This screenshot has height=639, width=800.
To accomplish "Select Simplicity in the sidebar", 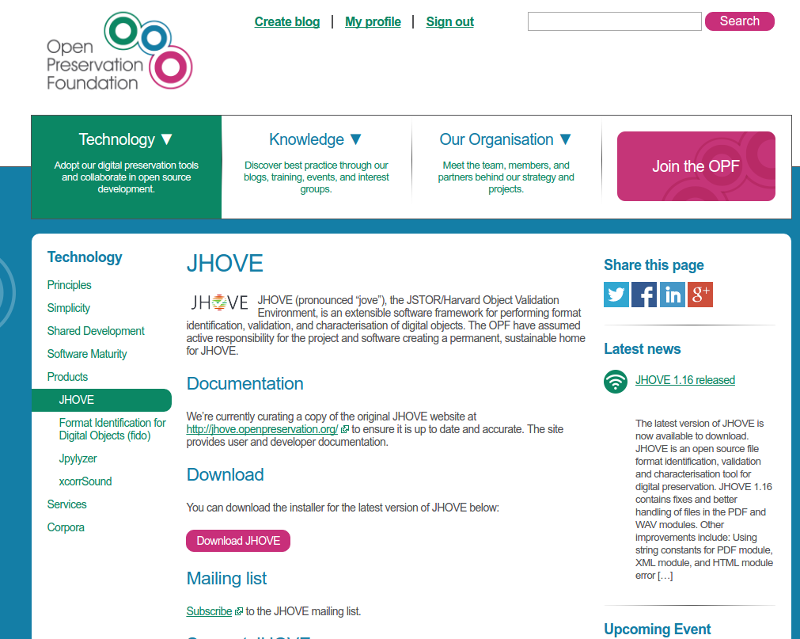I will (68, 308).
